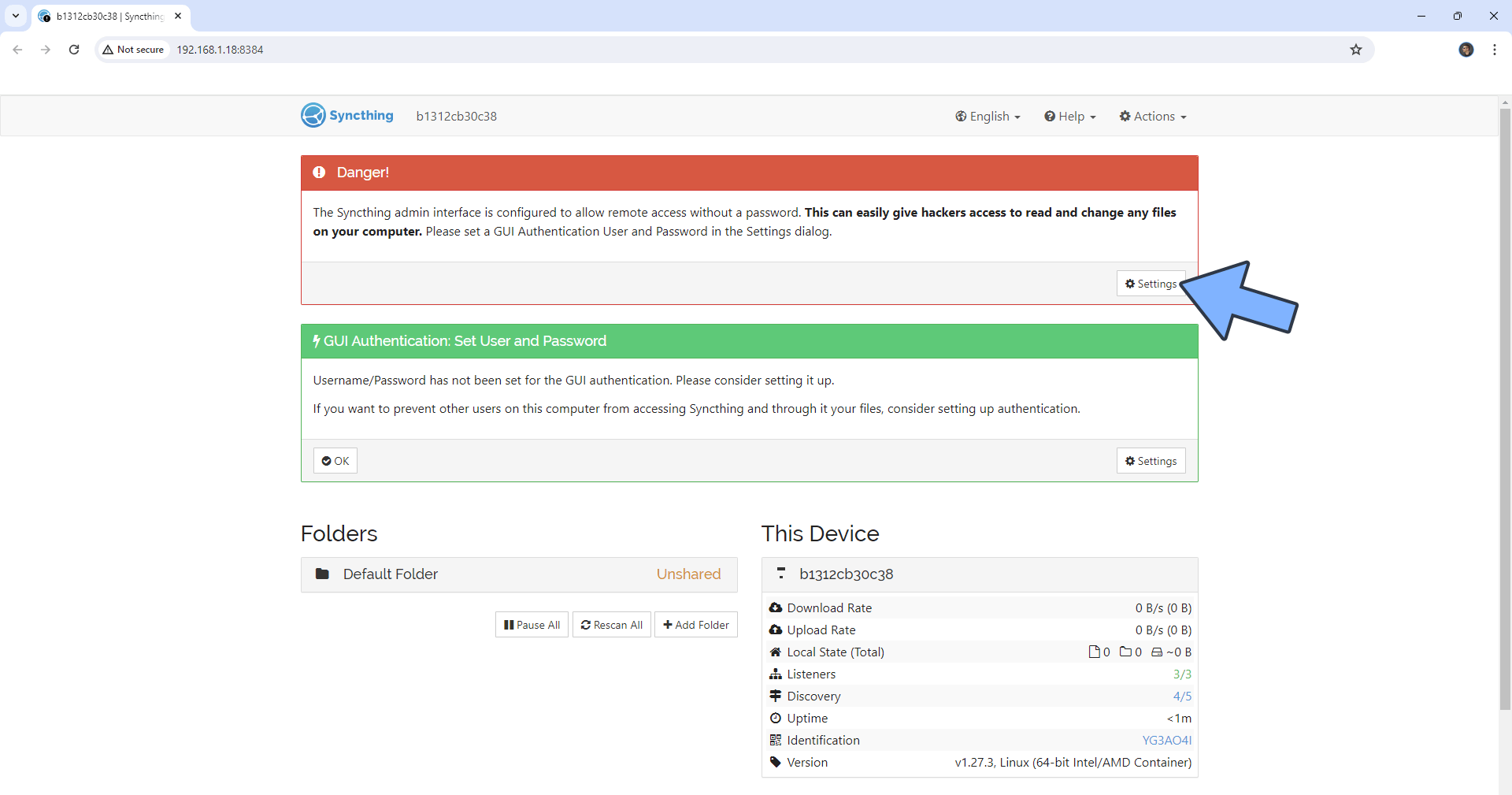Open Chrome three-dot menu
This screenshot has height=795, width=1512.
[x=1494, y=50]
